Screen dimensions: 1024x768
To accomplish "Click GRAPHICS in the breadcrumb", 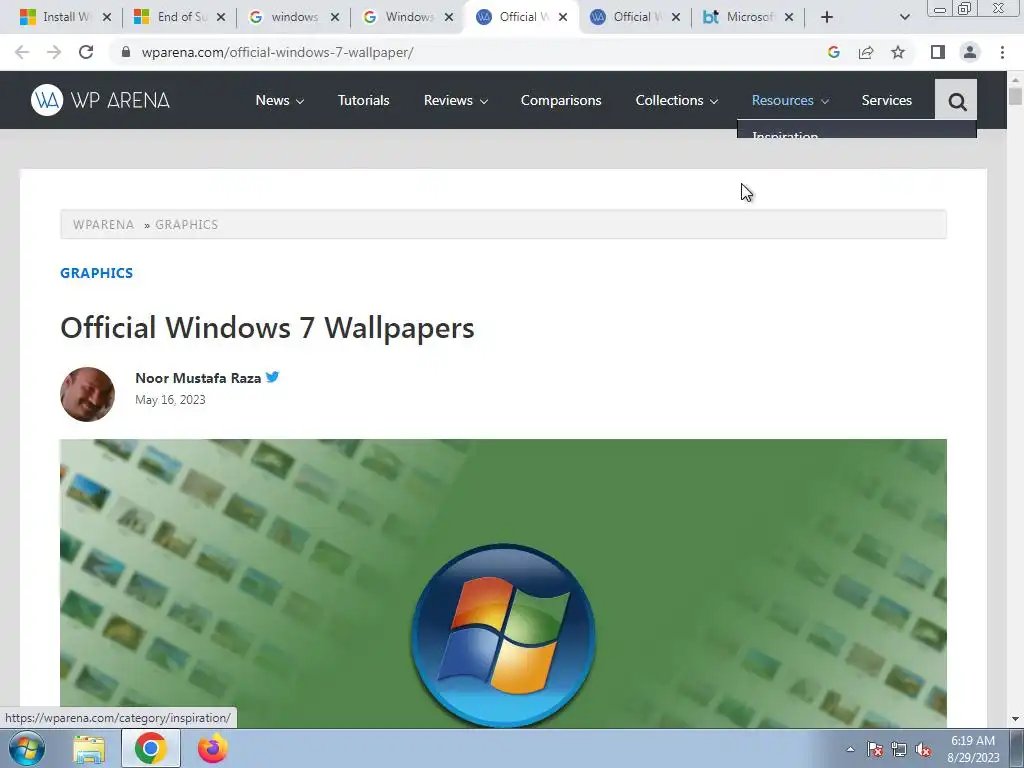I will click(186, 225).
